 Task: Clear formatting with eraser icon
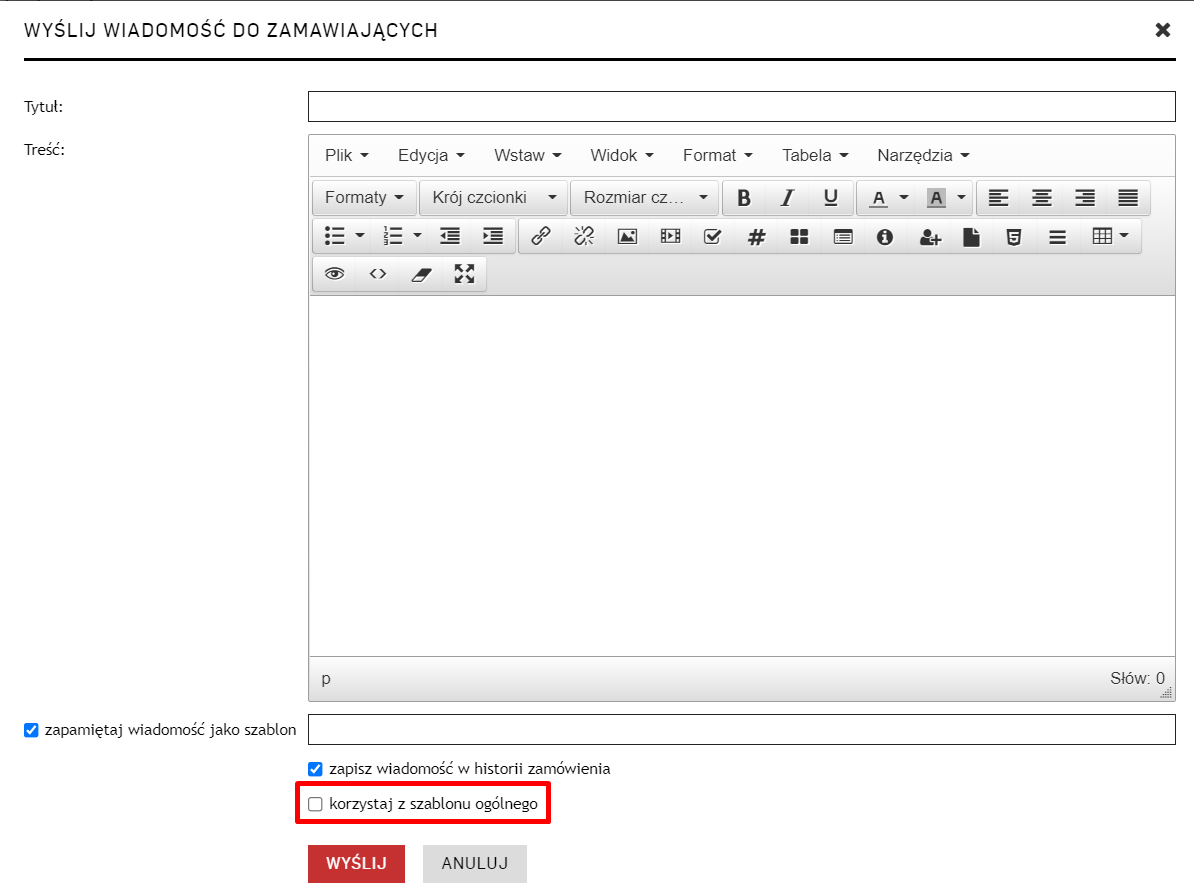(x=421, y=274)
